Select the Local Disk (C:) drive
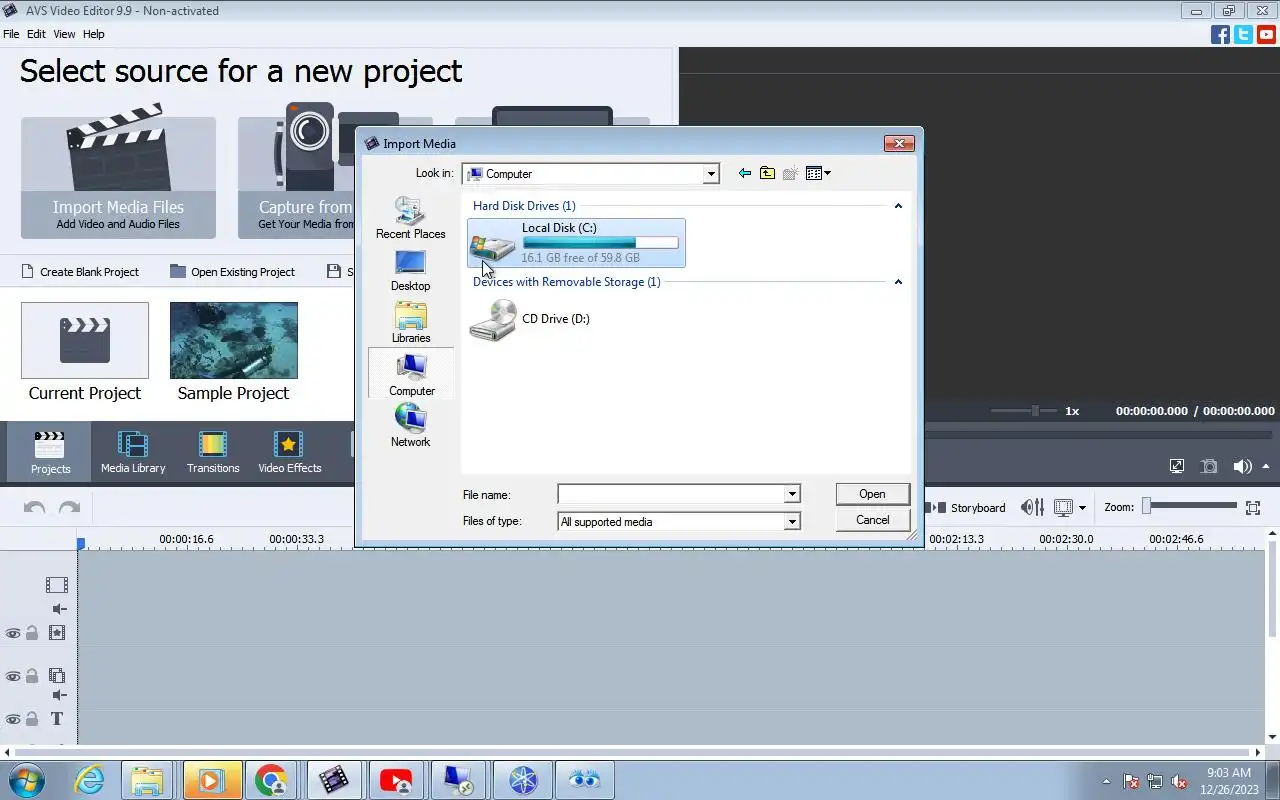Image resolution: width=1280 pixels, height=800 pixels. (x=576, y=243)
